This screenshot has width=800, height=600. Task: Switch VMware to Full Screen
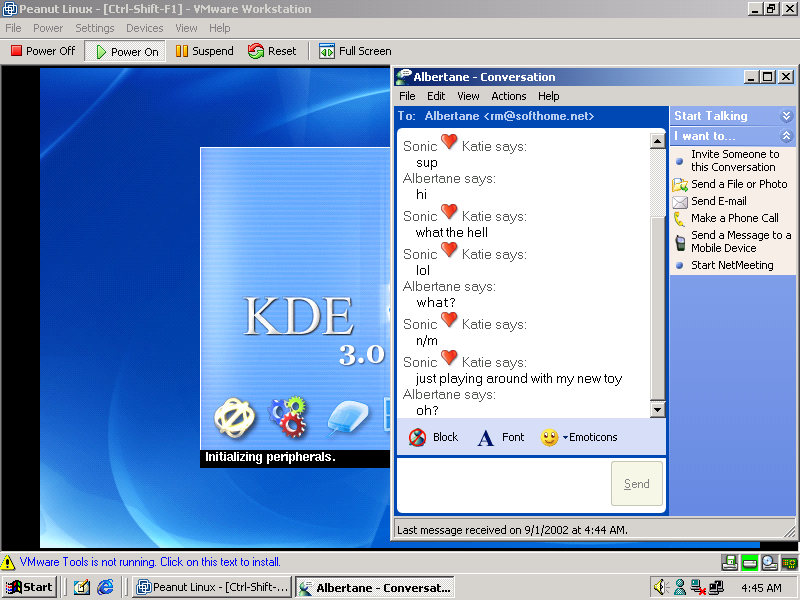[x=356, y=51]
